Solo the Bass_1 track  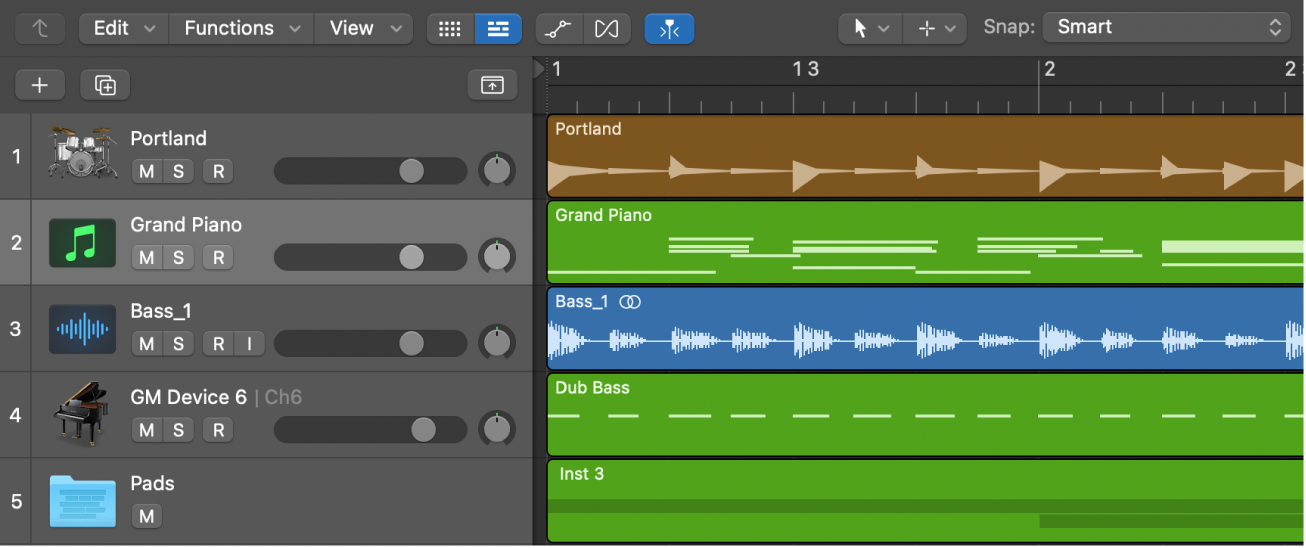pos(178,344)
